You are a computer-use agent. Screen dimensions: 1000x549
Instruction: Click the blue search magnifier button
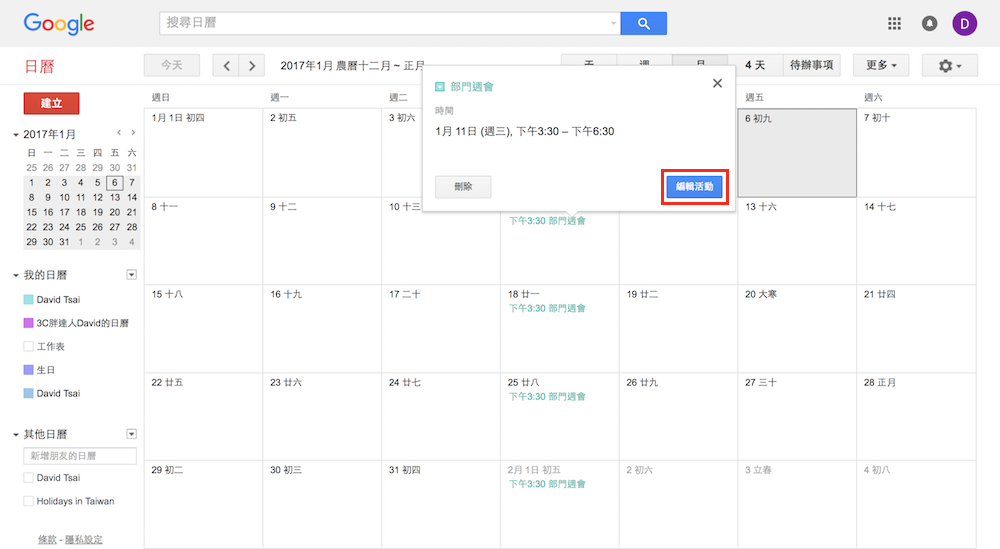tap(643, 23)
